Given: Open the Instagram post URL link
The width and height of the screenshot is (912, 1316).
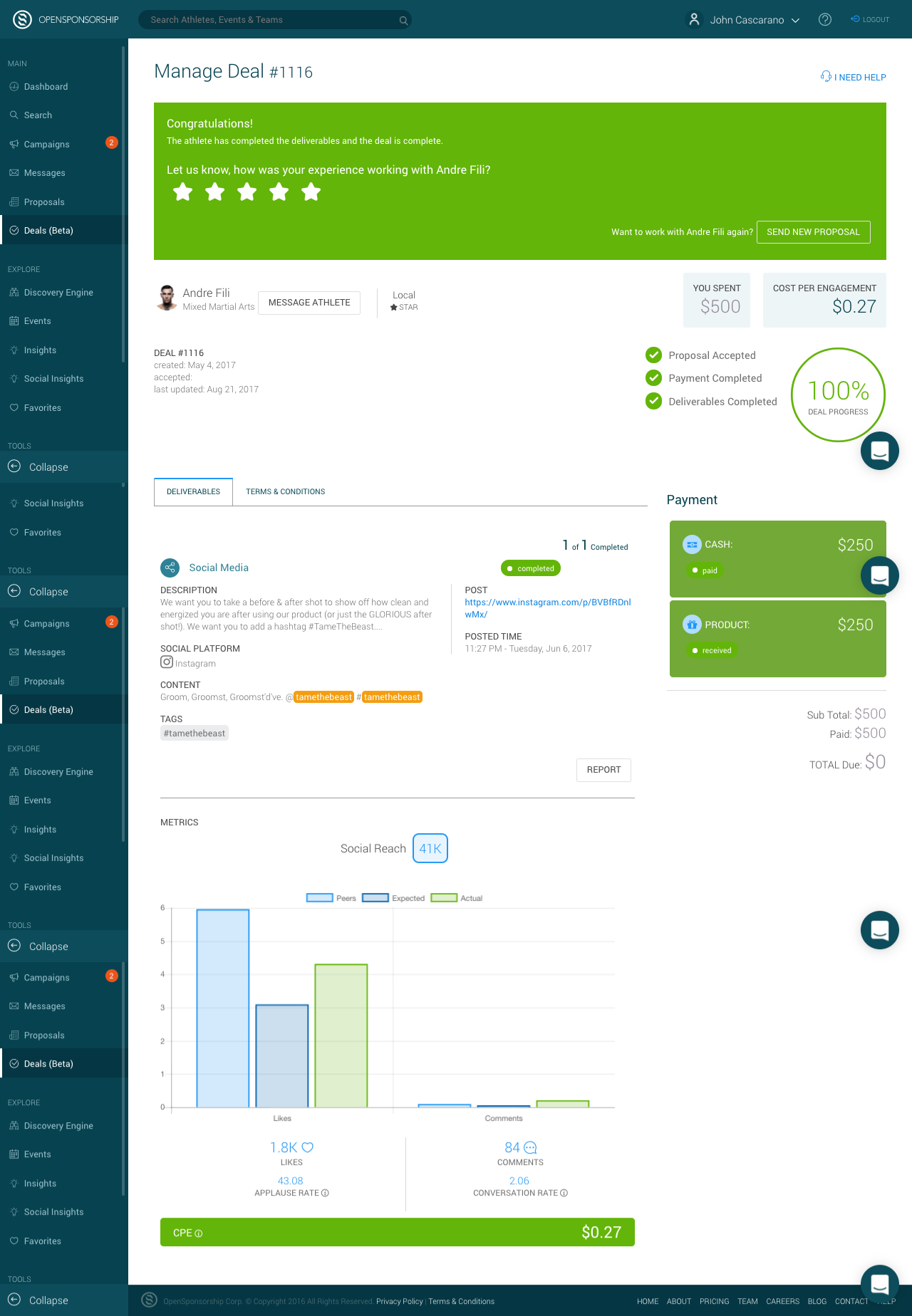Looking at the screenshot, I should pyautogui.click(x=548, y=608).
